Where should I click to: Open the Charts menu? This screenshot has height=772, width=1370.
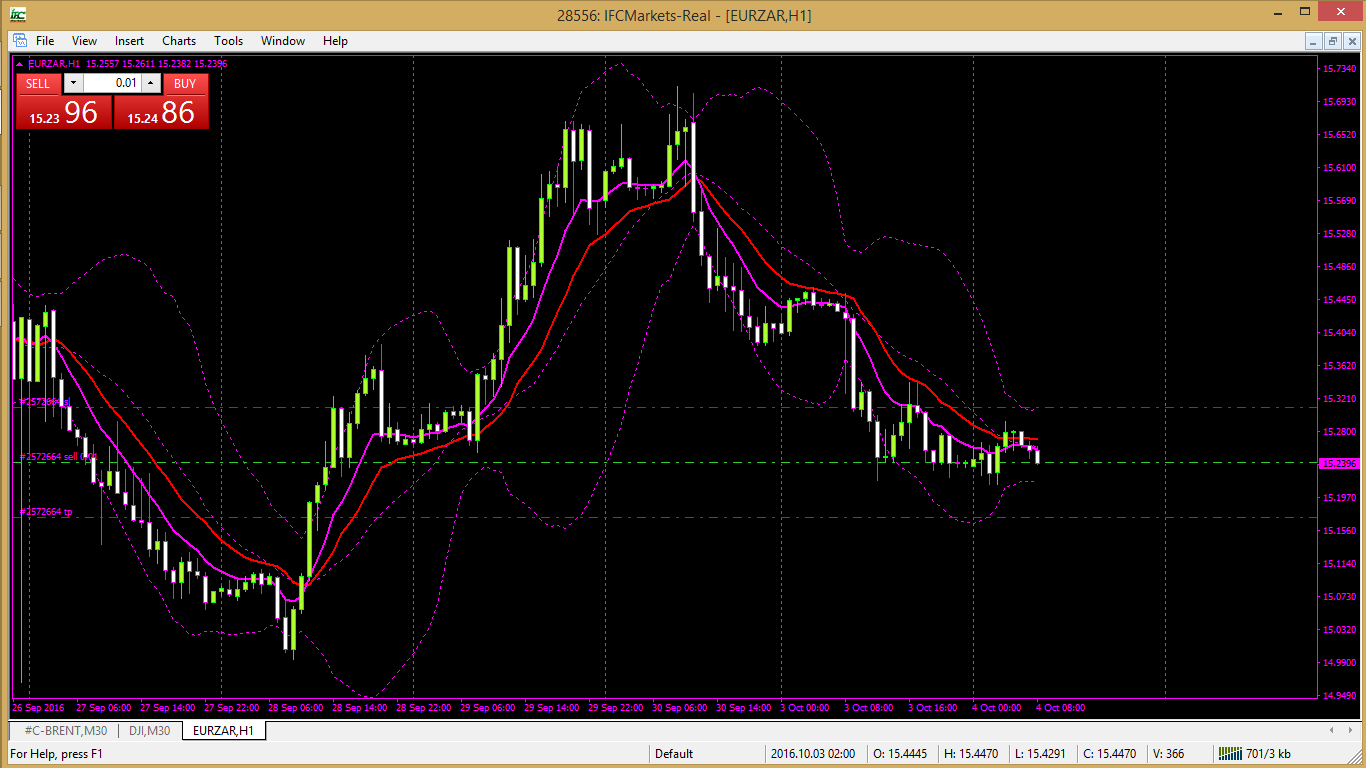pyautogui.click(x=179, y=41)
